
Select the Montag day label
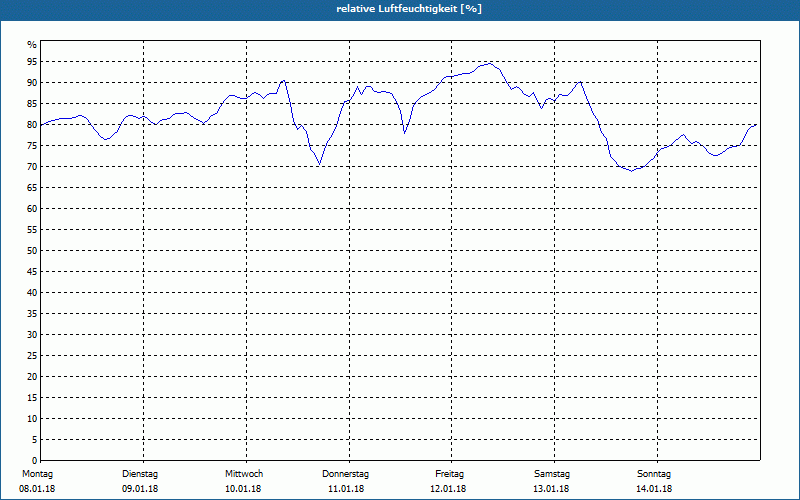point(37,474)
